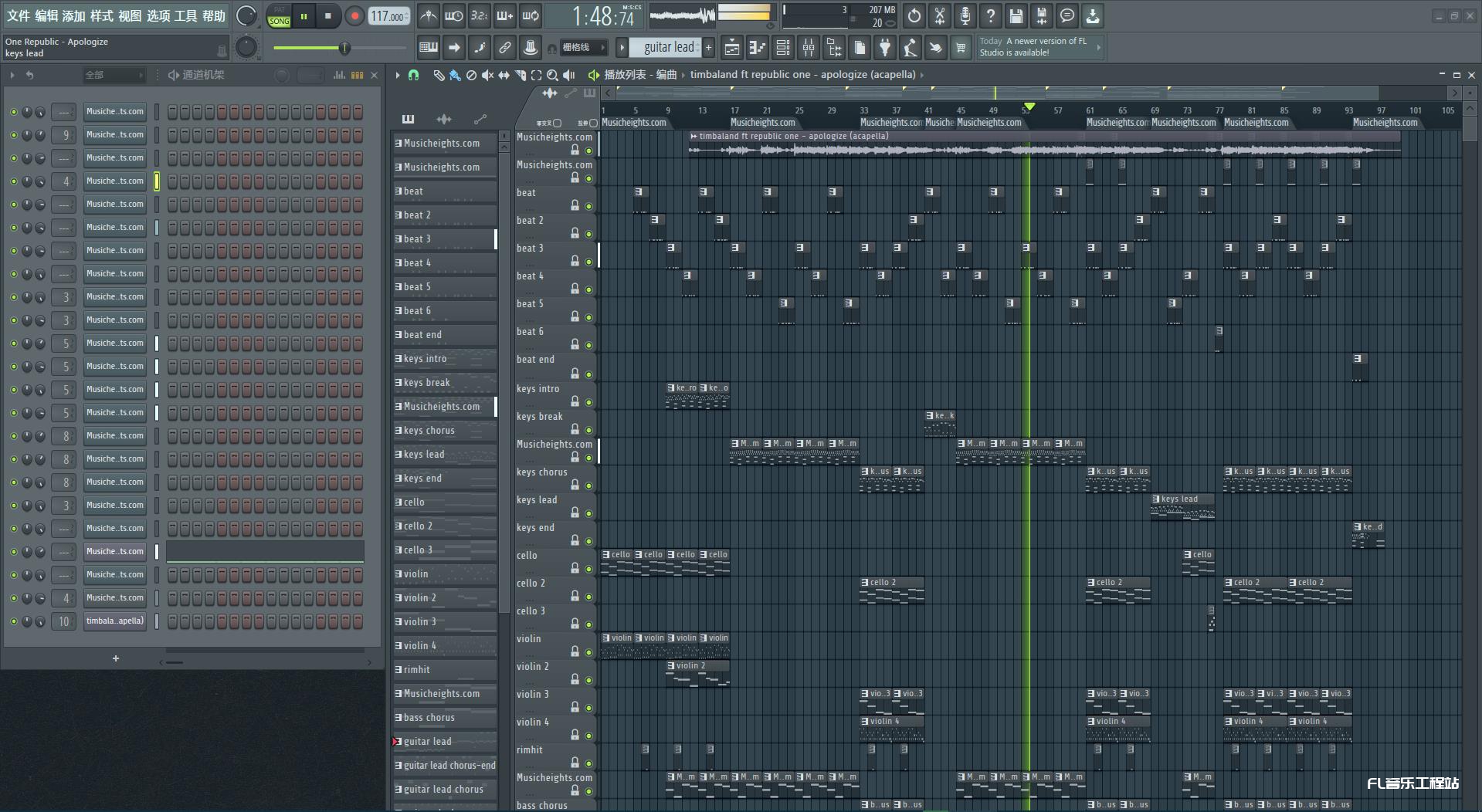The image size is (1482, 812).
Task: Click the playlist playhead marker
Action: click(x=1029, y=107)
